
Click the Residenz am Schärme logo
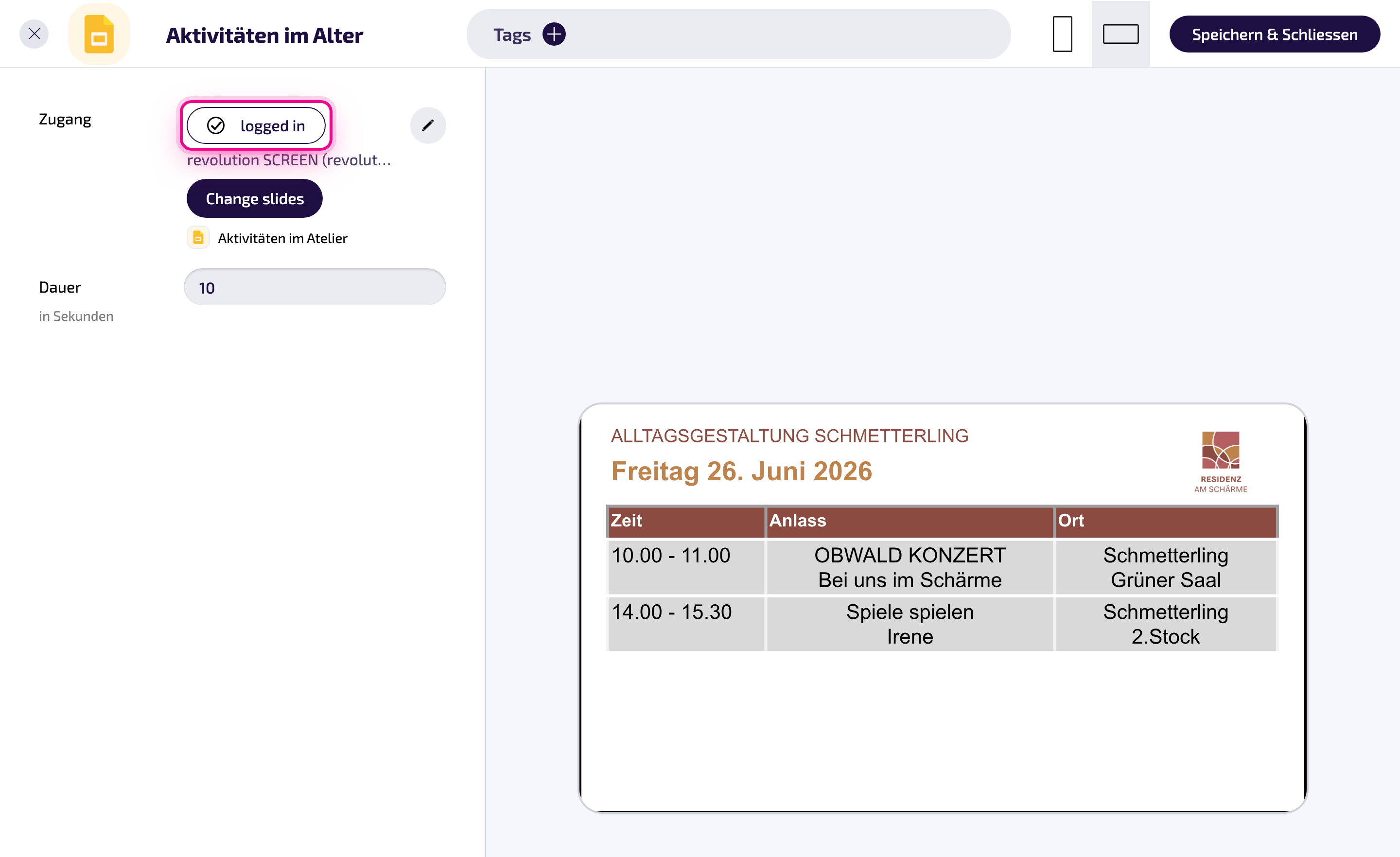coord(1221,461)
